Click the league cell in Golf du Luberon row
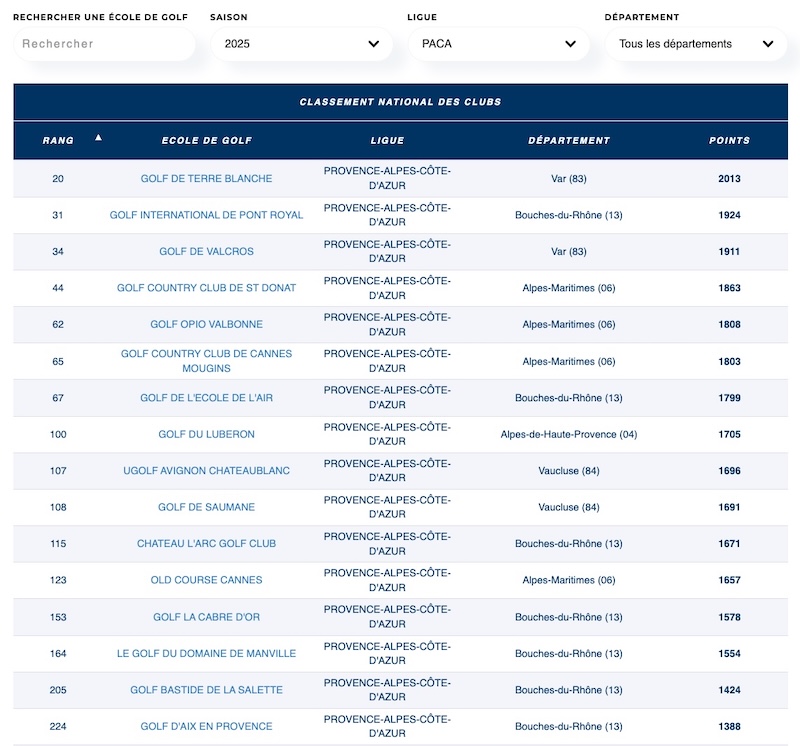 point(387,434)
